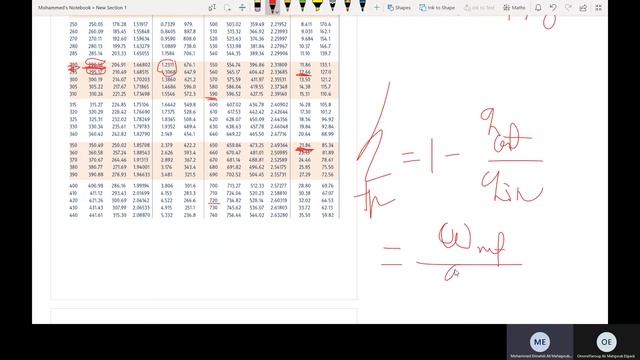
Task: Open Mohammed's Notebook section breadcrumb
Action: [82, 7]
